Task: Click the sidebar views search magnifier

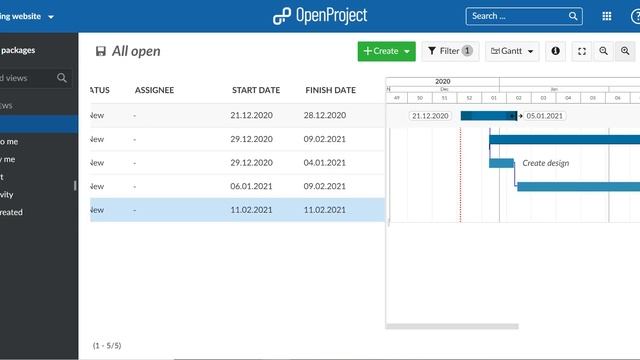Action: [62, 78]
